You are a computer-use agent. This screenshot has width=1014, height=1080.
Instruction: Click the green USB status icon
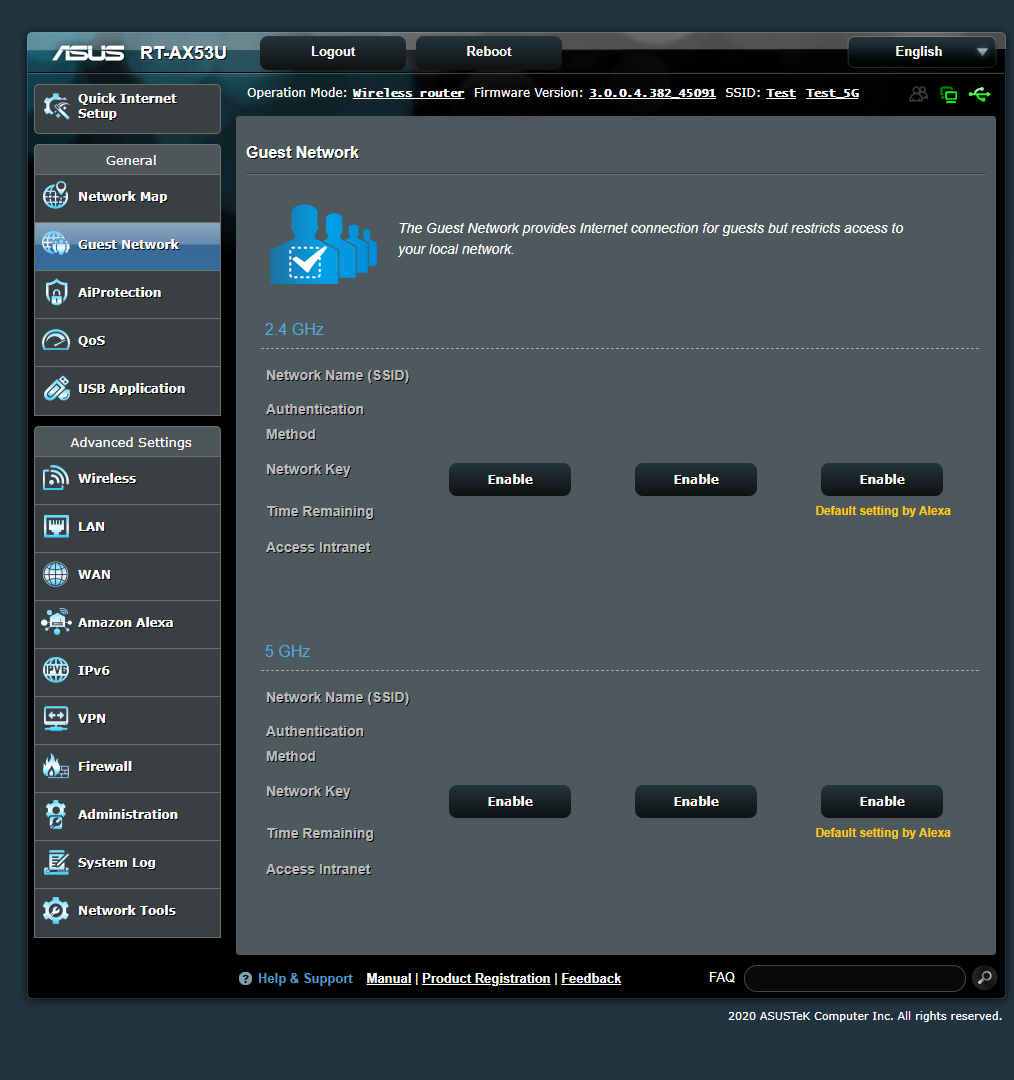(x=980, y=94)
